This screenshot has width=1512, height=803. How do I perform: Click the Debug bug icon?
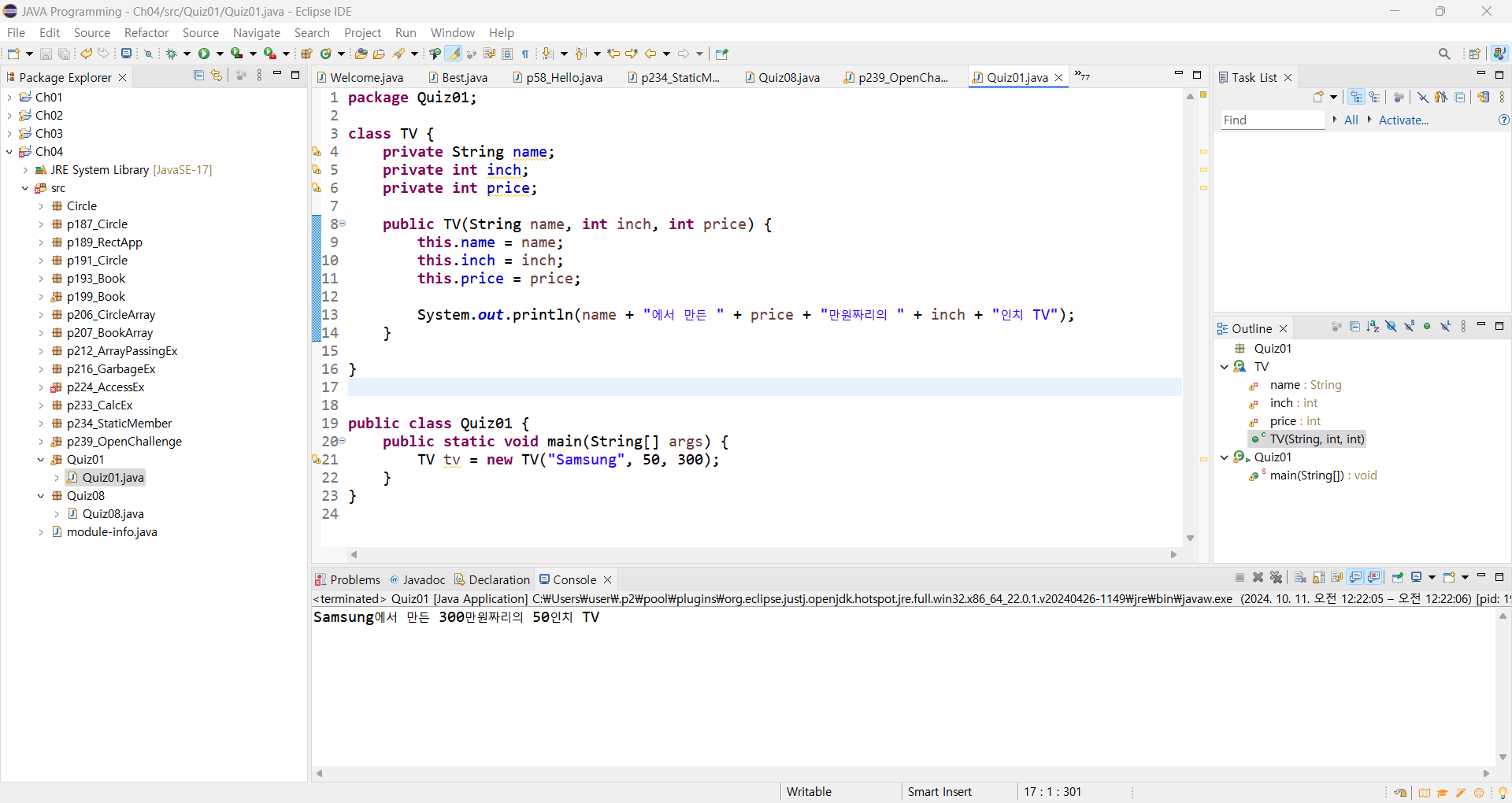coord(171,54)
